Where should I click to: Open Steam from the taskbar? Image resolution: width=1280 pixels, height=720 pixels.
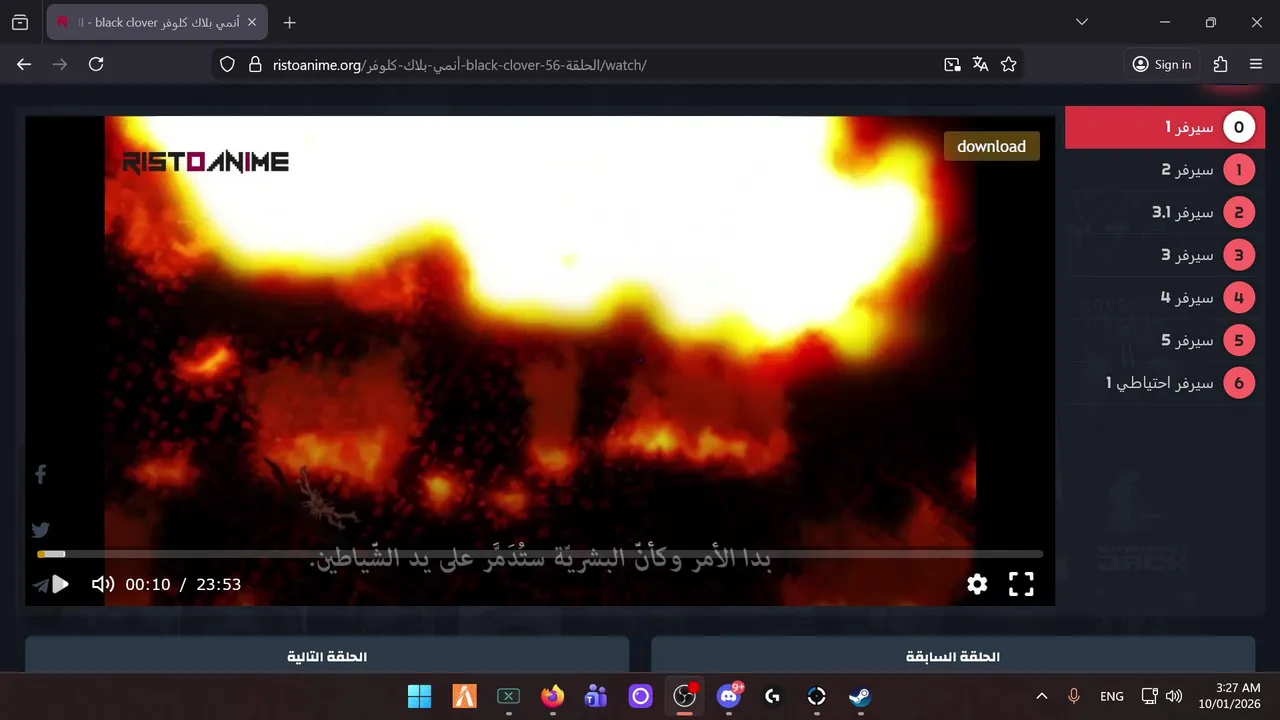tap(860, 696)
